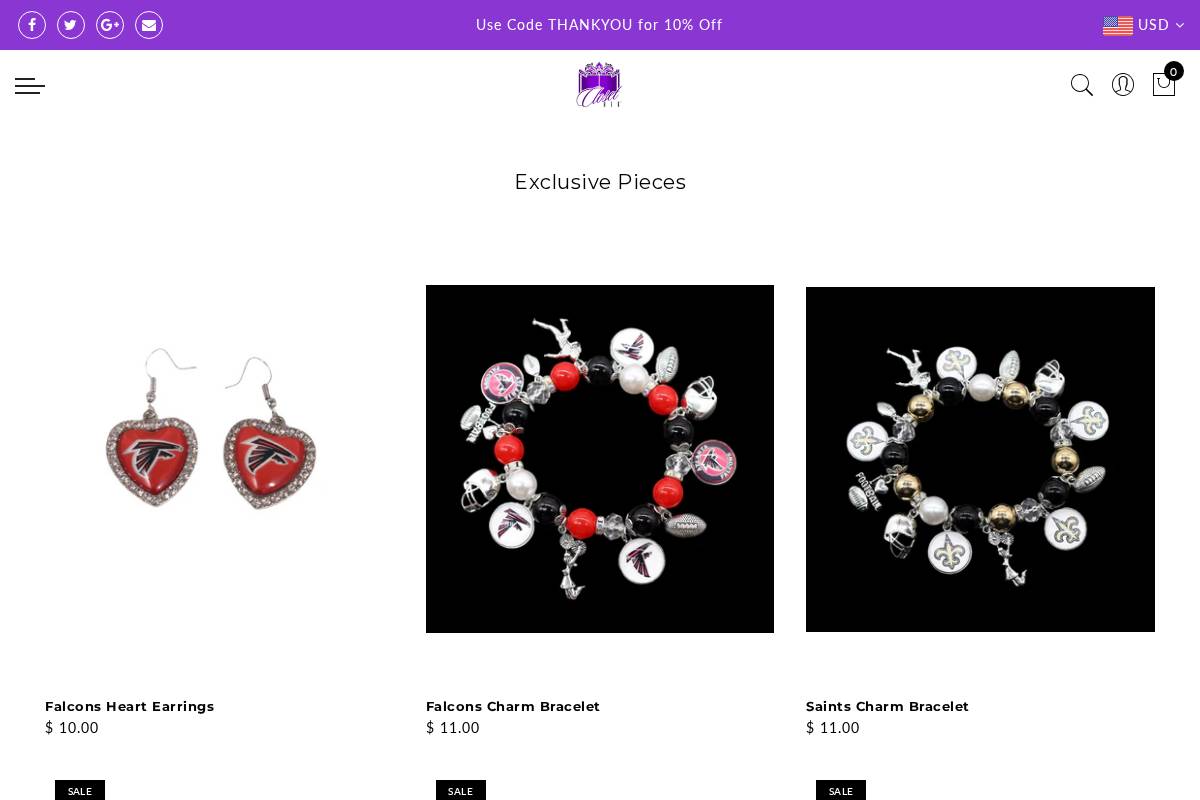Click the store logo in header
The width and height of the screenshot is (1200, 800).
coord(599,85)
